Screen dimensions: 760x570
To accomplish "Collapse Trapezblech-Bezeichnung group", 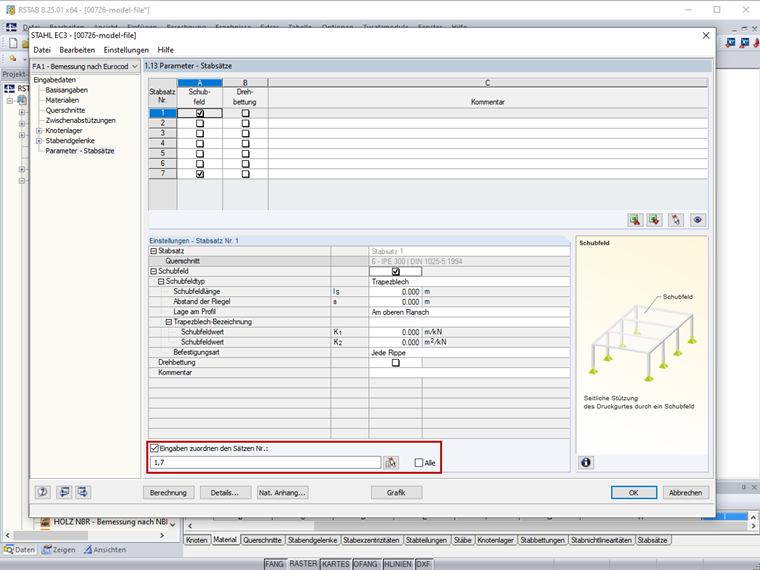I will [x=169, y=322].
